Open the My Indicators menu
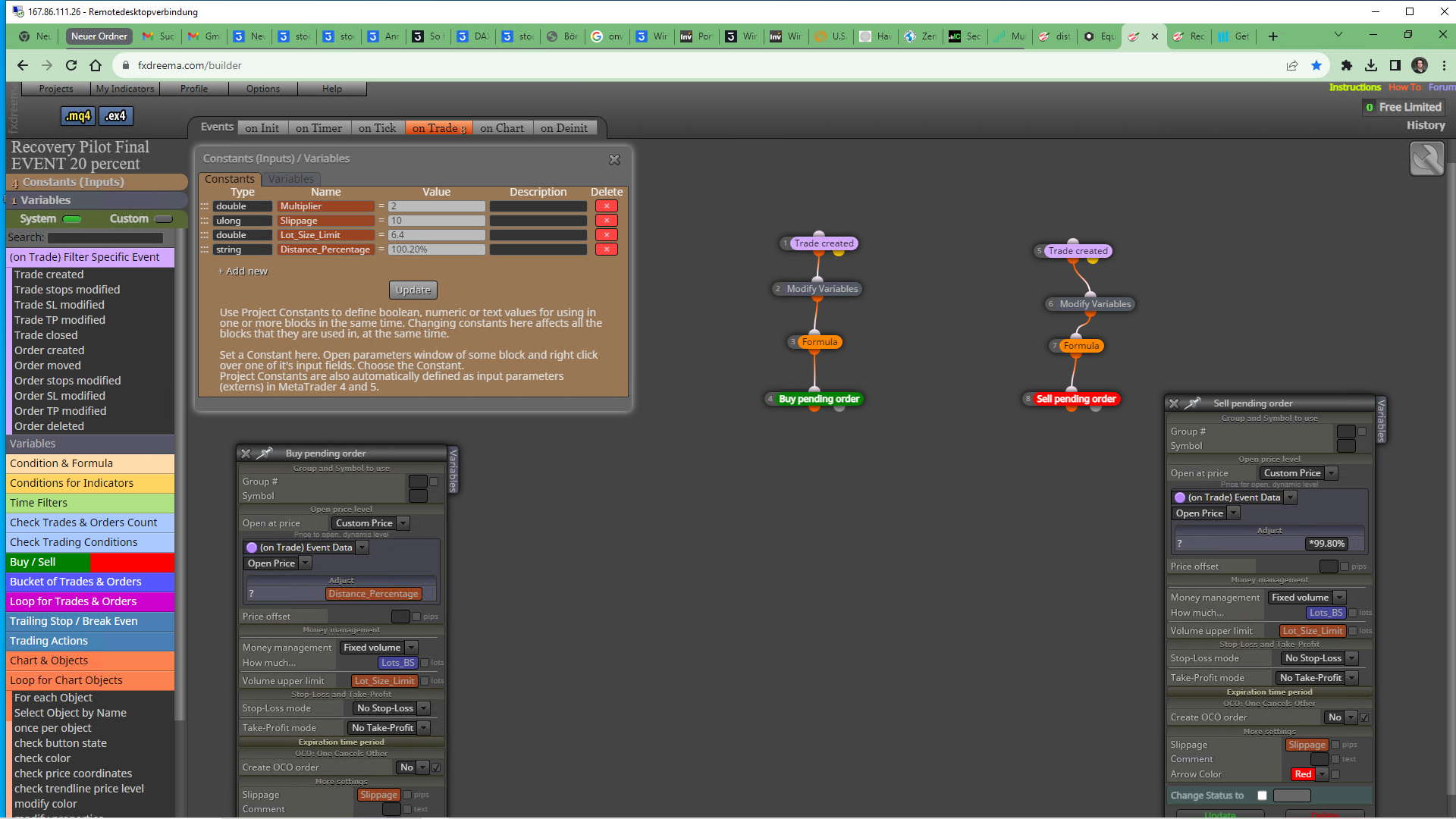 tap(124, 89)
